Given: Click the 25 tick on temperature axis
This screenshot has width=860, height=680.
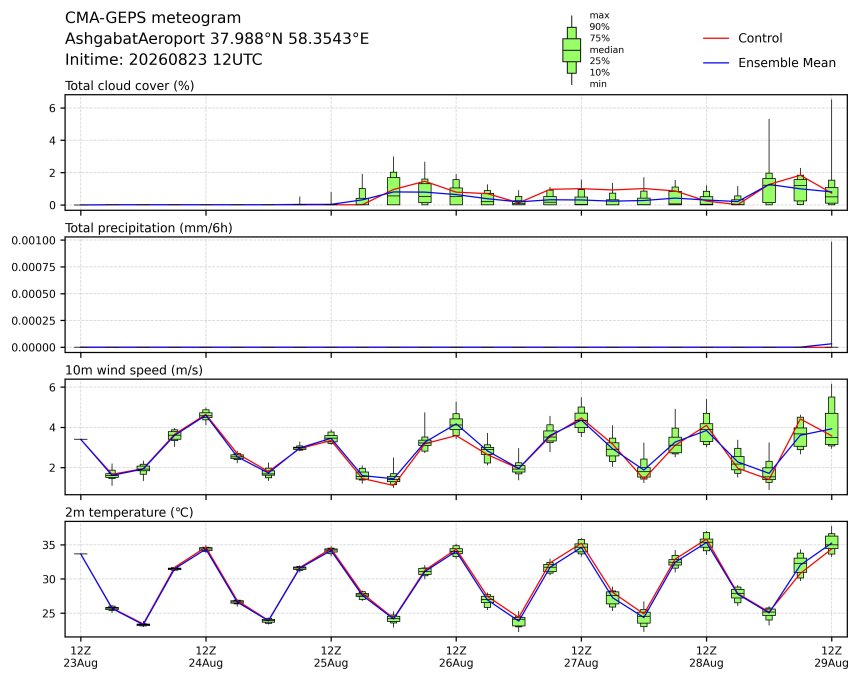Looking at the screenshot, I should click(49, 614).
